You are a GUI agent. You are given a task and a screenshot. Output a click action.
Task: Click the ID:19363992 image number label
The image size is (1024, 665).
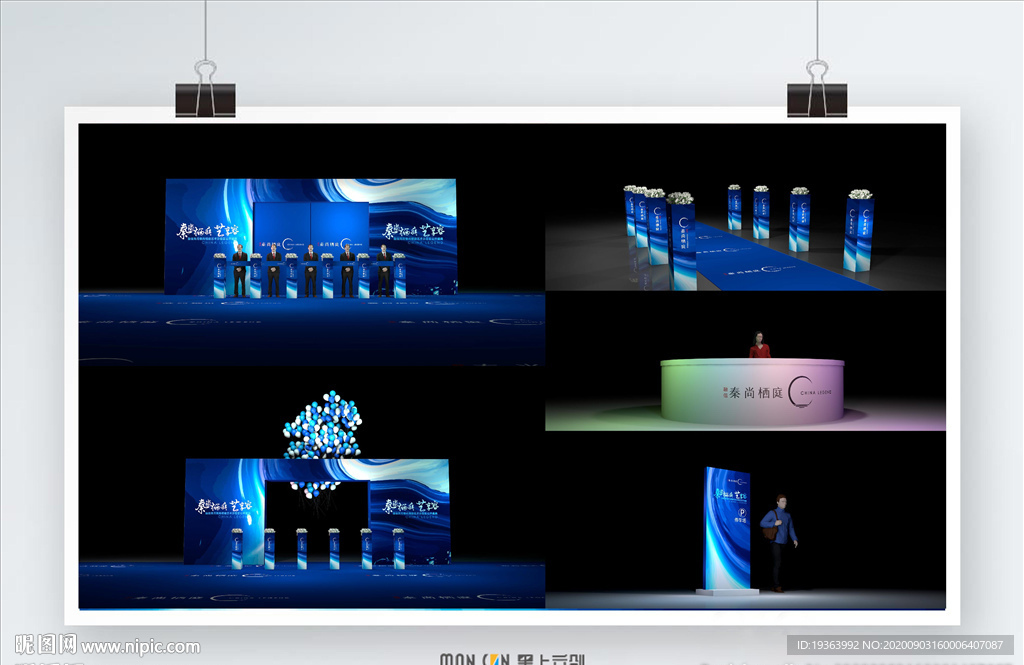tap(899, 645)
